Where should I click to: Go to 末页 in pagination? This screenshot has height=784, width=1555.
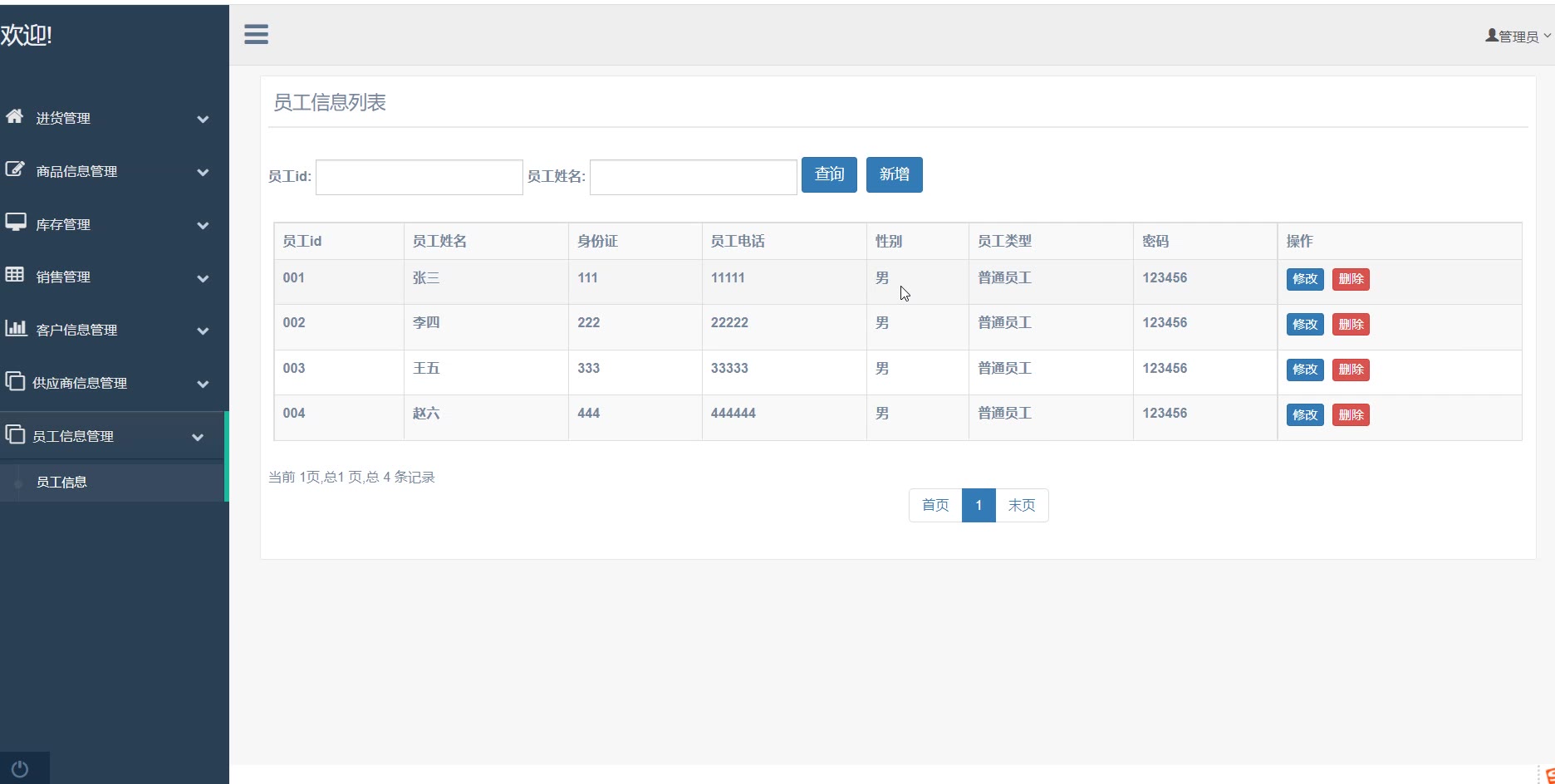click(1021, 505)
